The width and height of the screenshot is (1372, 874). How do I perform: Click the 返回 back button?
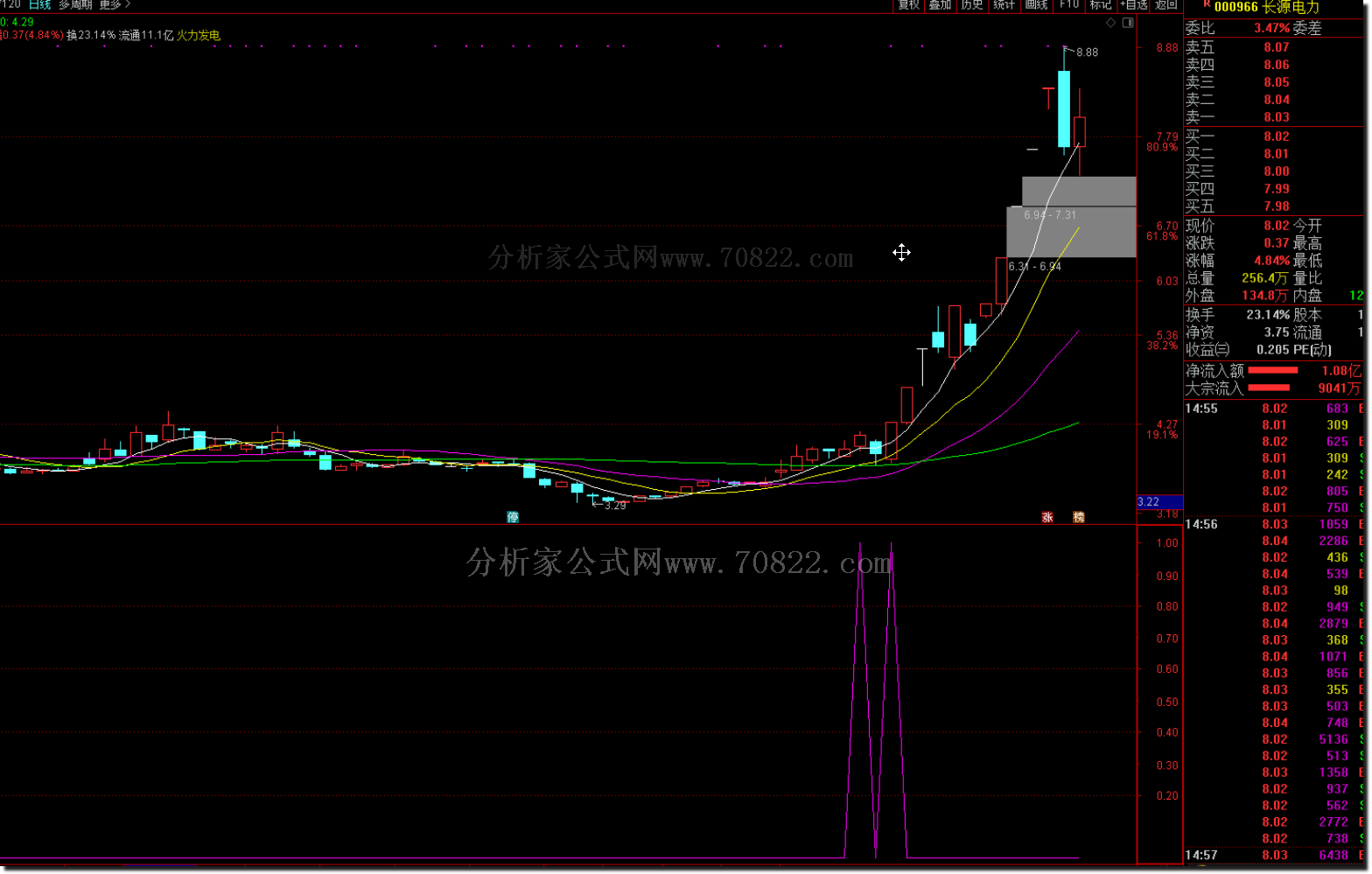point(1165,5)
